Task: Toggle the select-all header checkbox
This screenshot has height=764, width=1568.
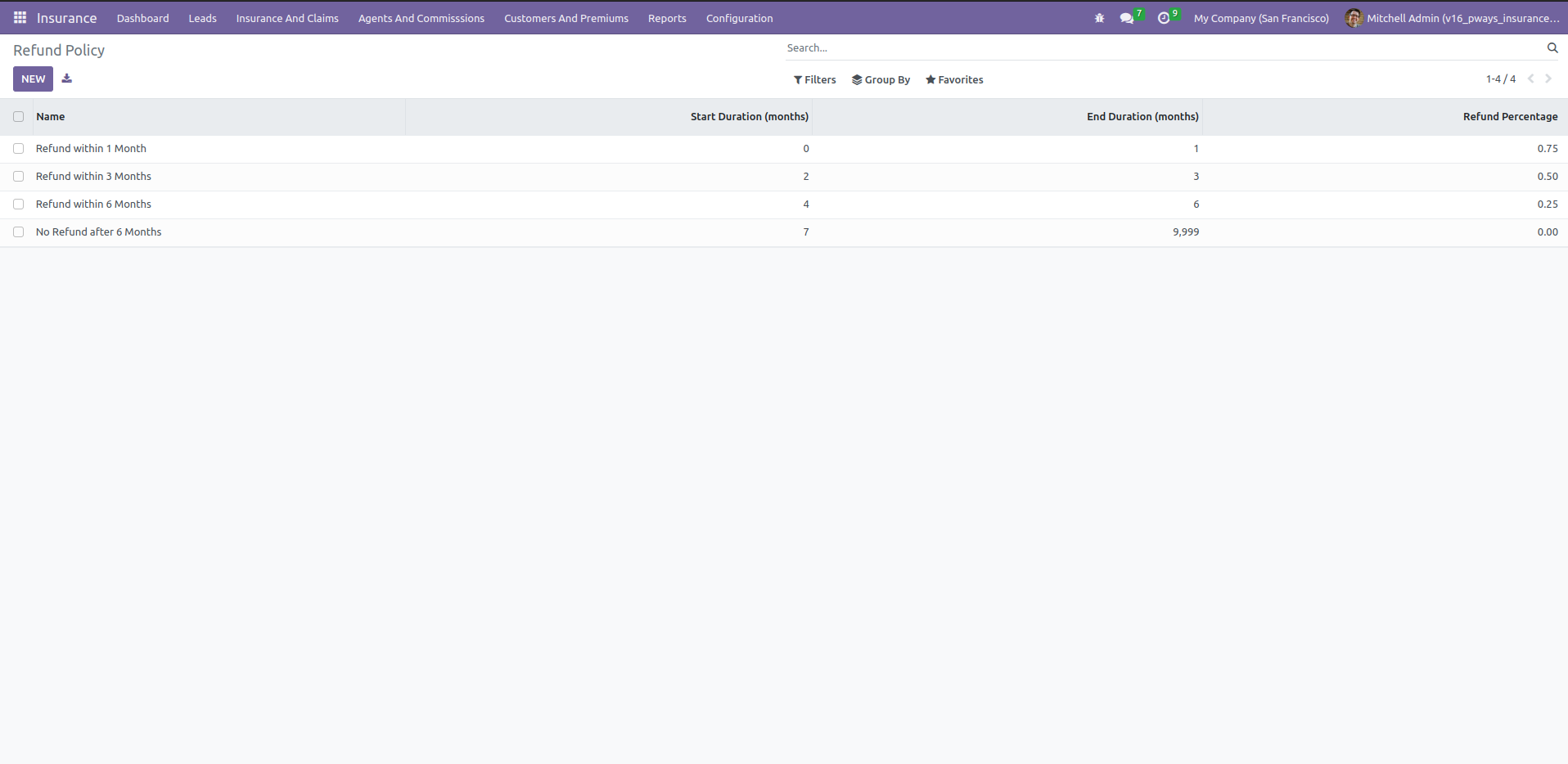Action: point(18,117)
